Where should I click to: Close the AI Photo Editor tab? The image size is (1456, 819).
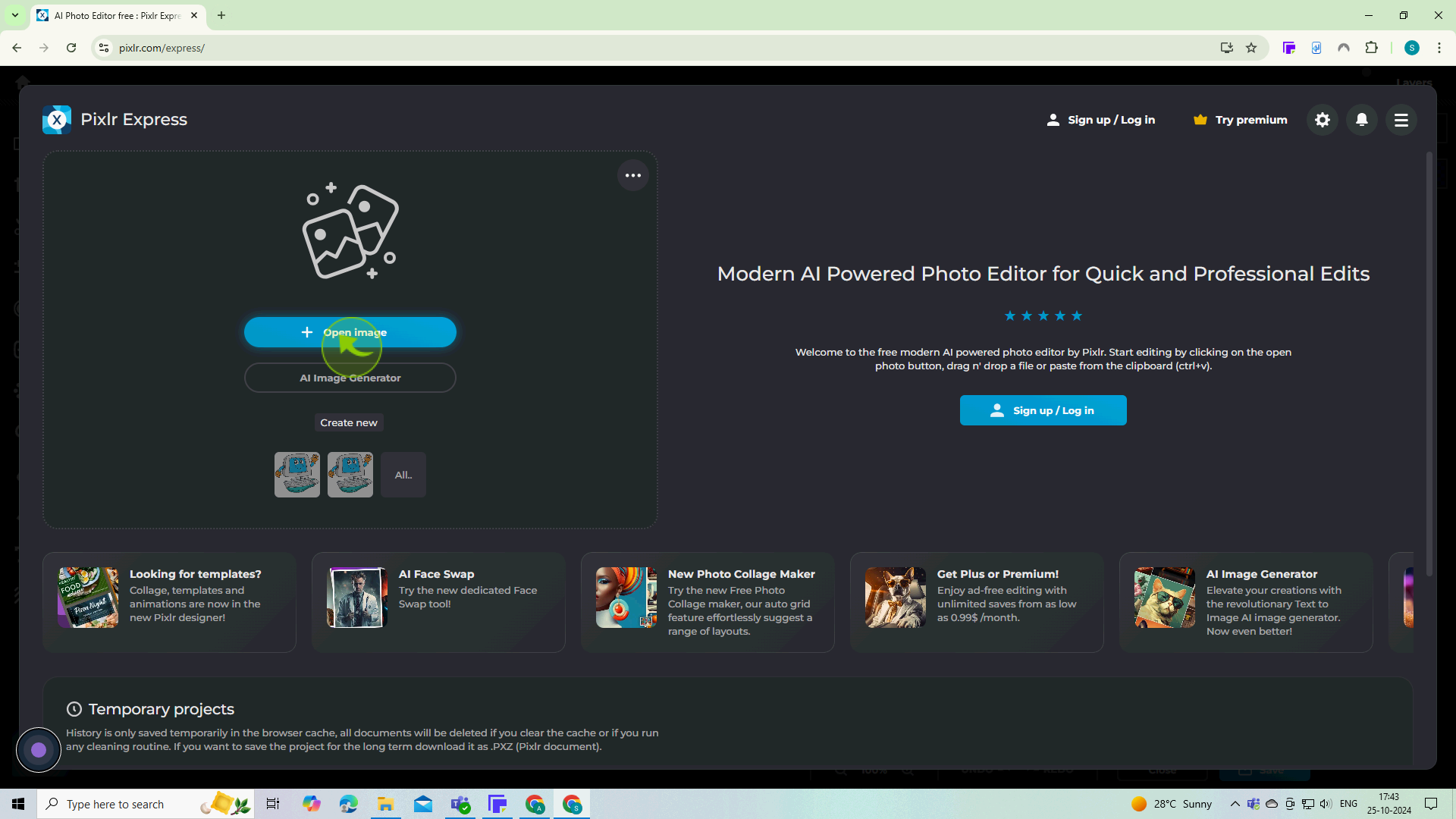tap(194, 15)
